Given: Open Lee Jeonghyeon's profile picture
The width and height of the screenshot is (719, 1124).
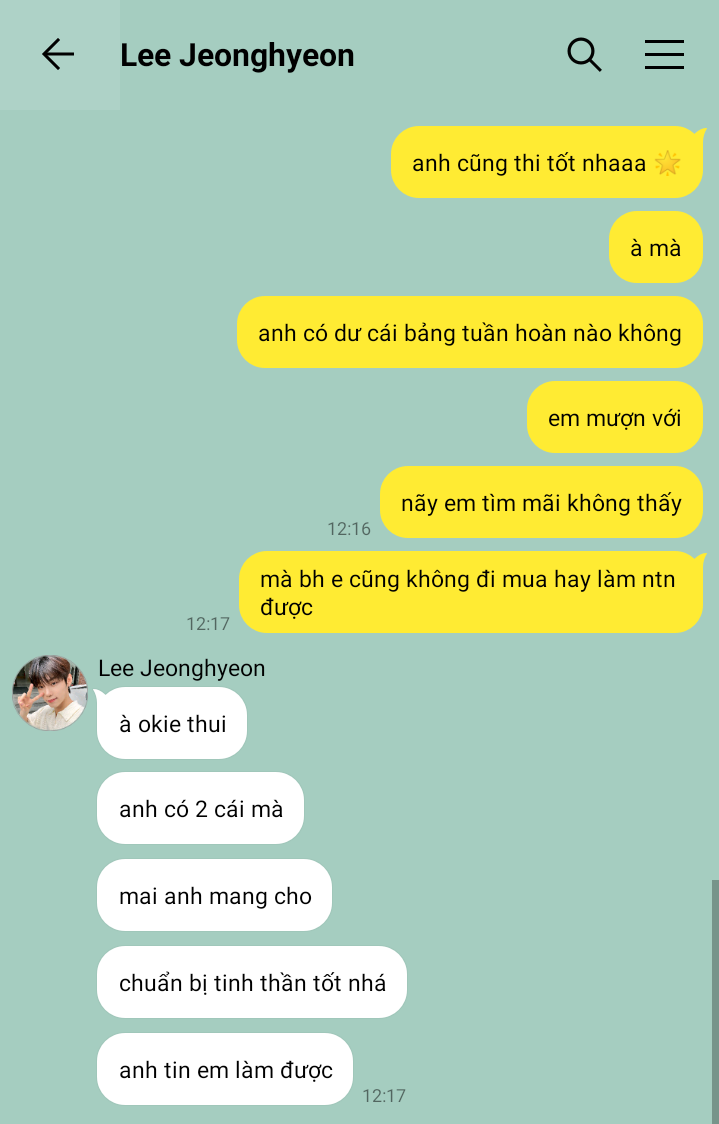Looking at the screenshot, I should (50, 692).
